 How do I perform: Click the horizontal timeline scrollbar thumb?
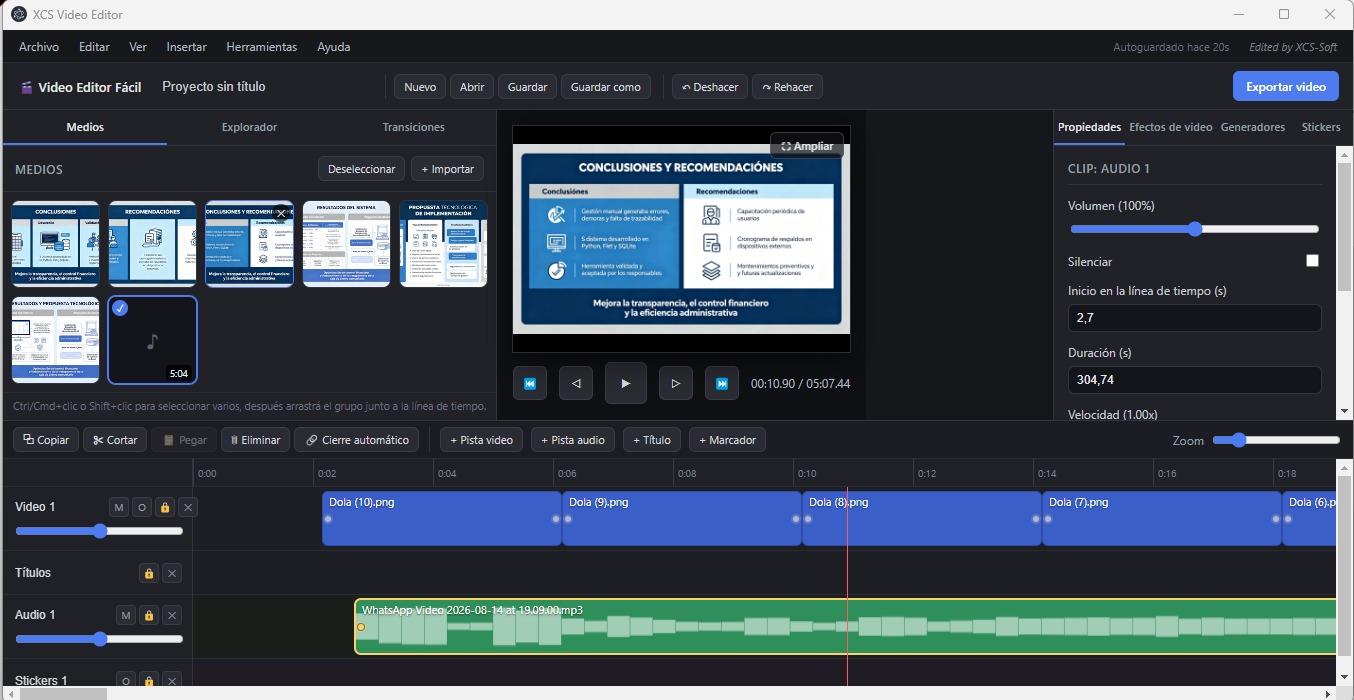coord(63,693)
